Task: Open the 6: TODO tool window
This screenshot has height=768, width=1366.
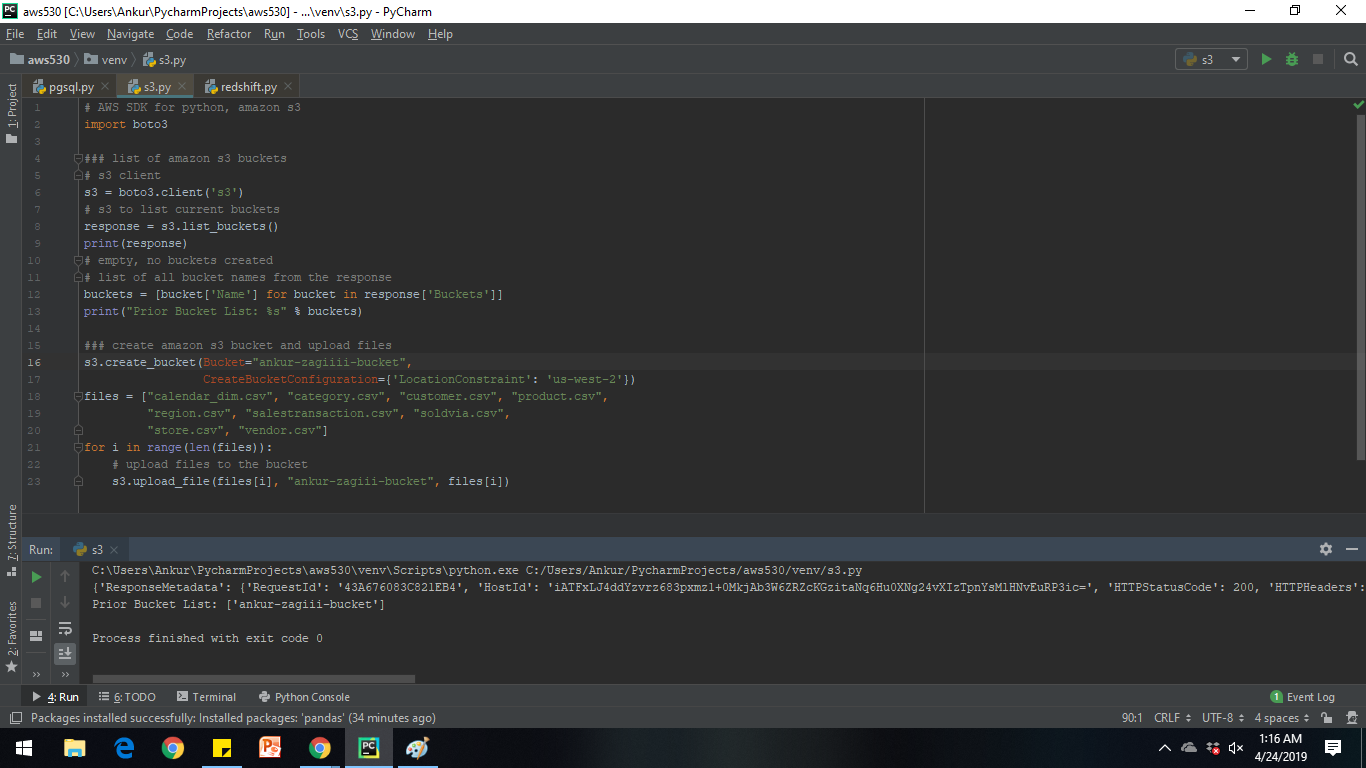Action: 127,697
